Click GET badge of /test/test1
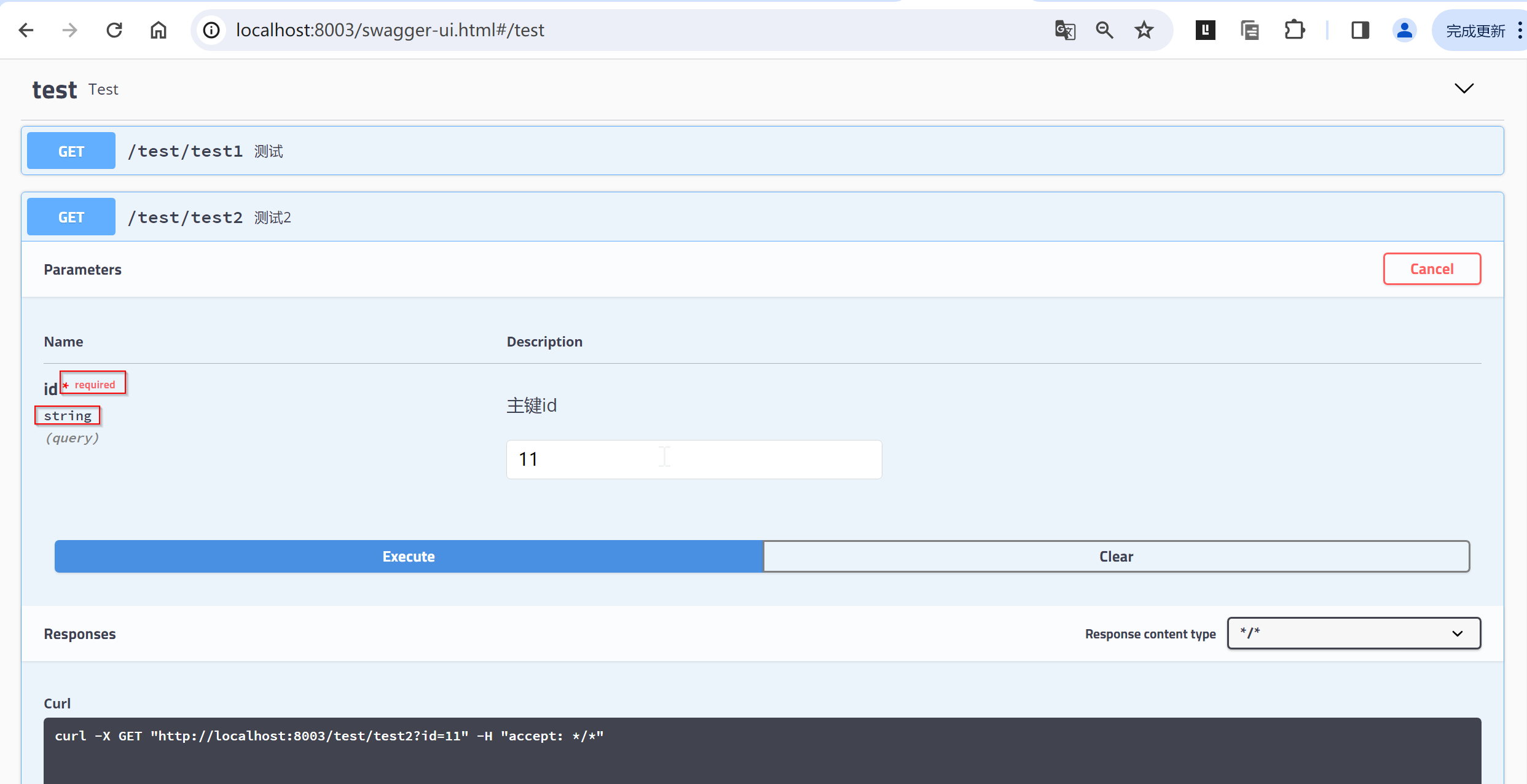Screen dimensions: 1527x784 coord(71,151)
